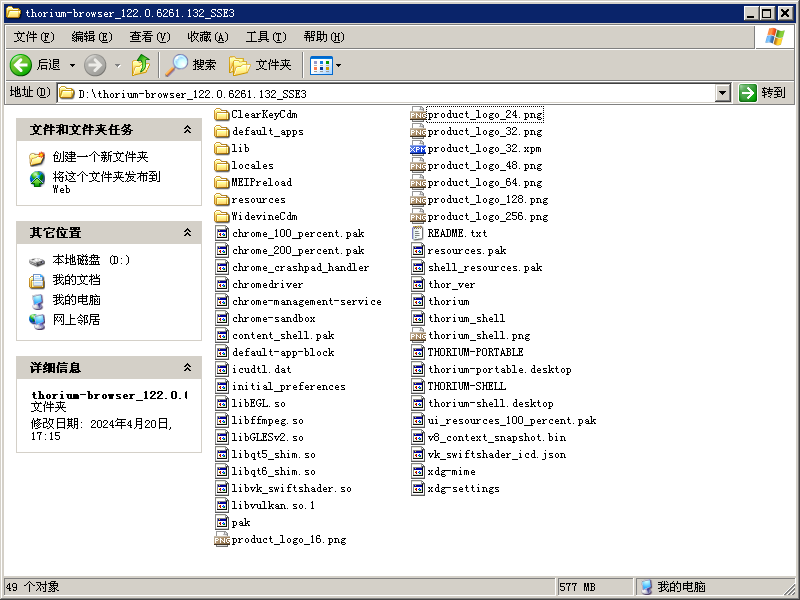Select chrome_100_percent.pak file icon
The image size is (800, 600).
[x=222, y=234]
